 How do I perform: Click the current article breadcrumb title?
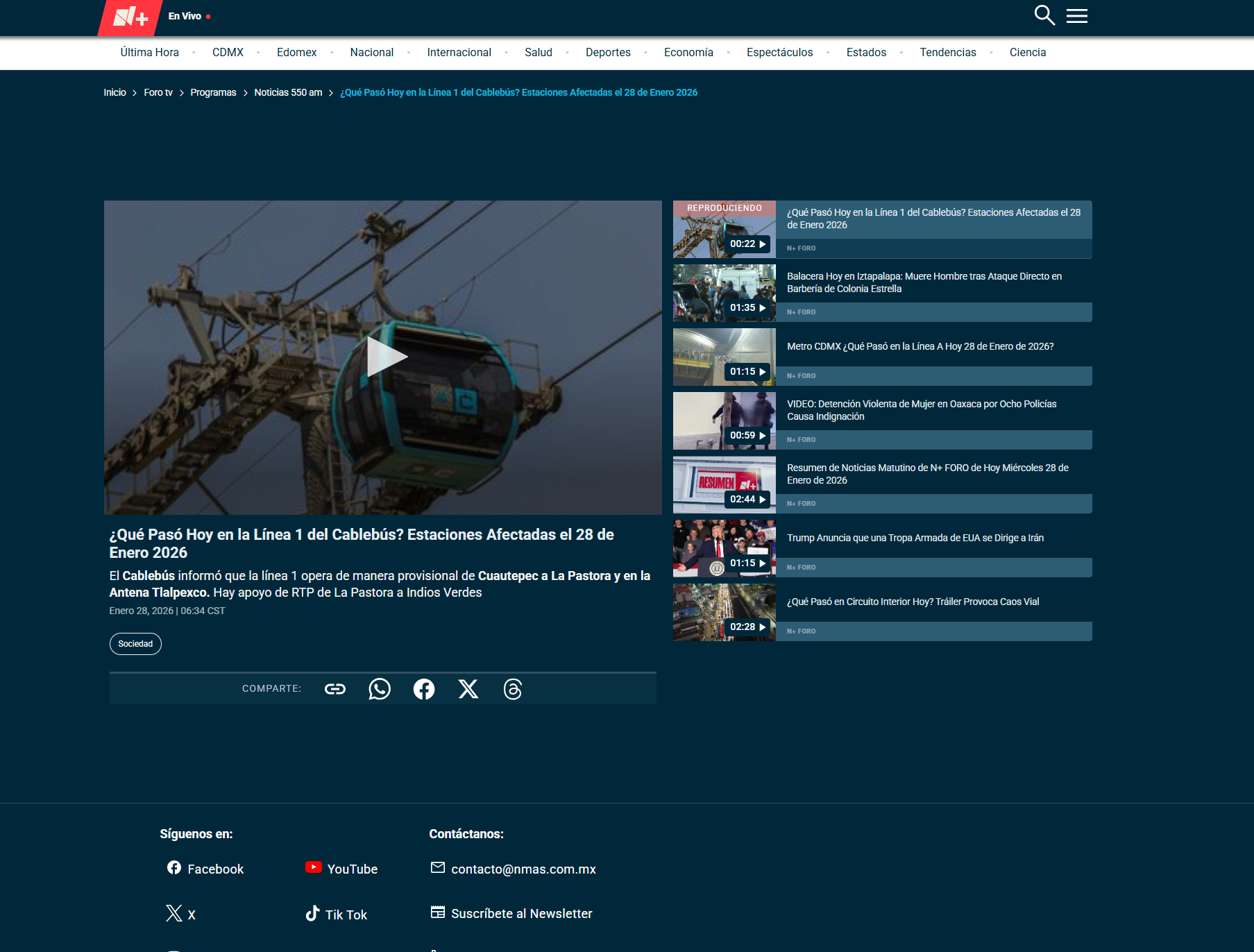click(519, 92)
